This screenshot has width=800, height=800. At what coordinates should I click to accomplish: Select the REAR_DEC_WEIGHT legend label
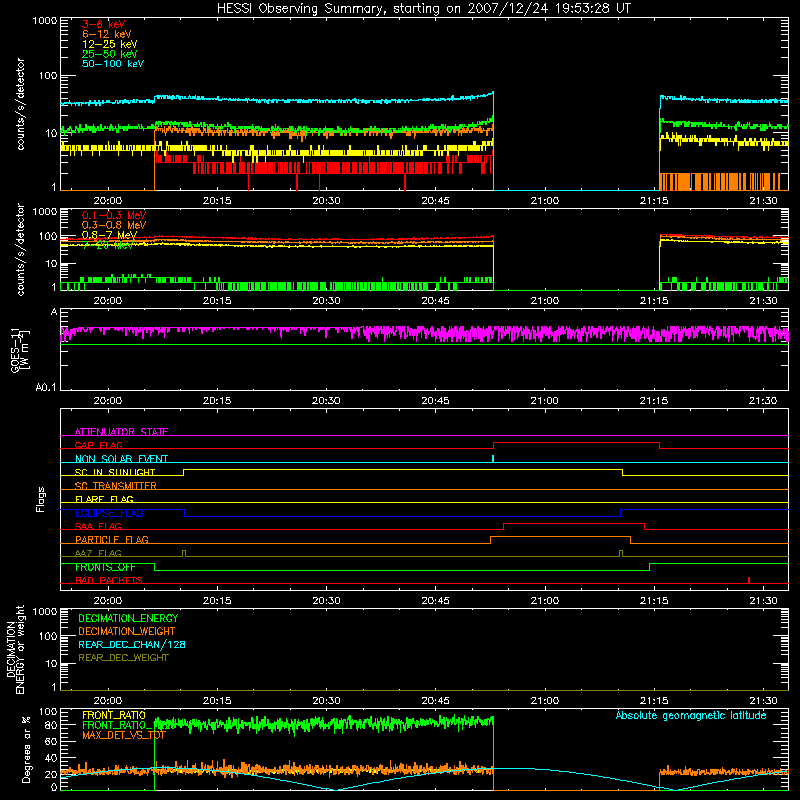tap(123, 658)
